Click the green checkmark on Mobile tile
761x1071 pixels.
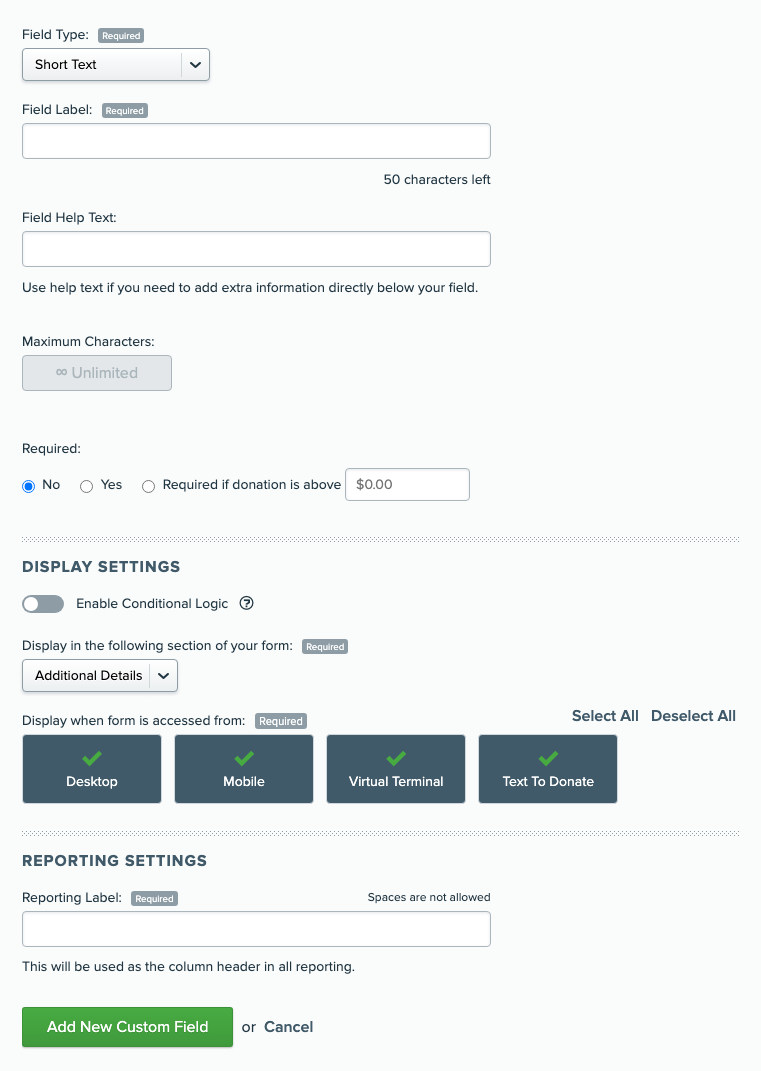pos(244,758)
